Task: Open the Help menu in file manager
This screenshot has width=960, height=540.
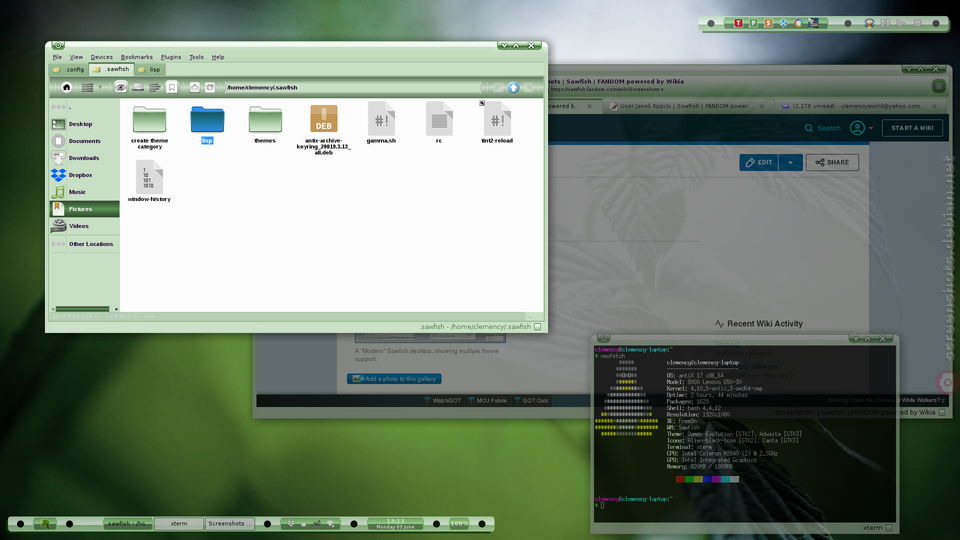Action: [x=218, y=57]
